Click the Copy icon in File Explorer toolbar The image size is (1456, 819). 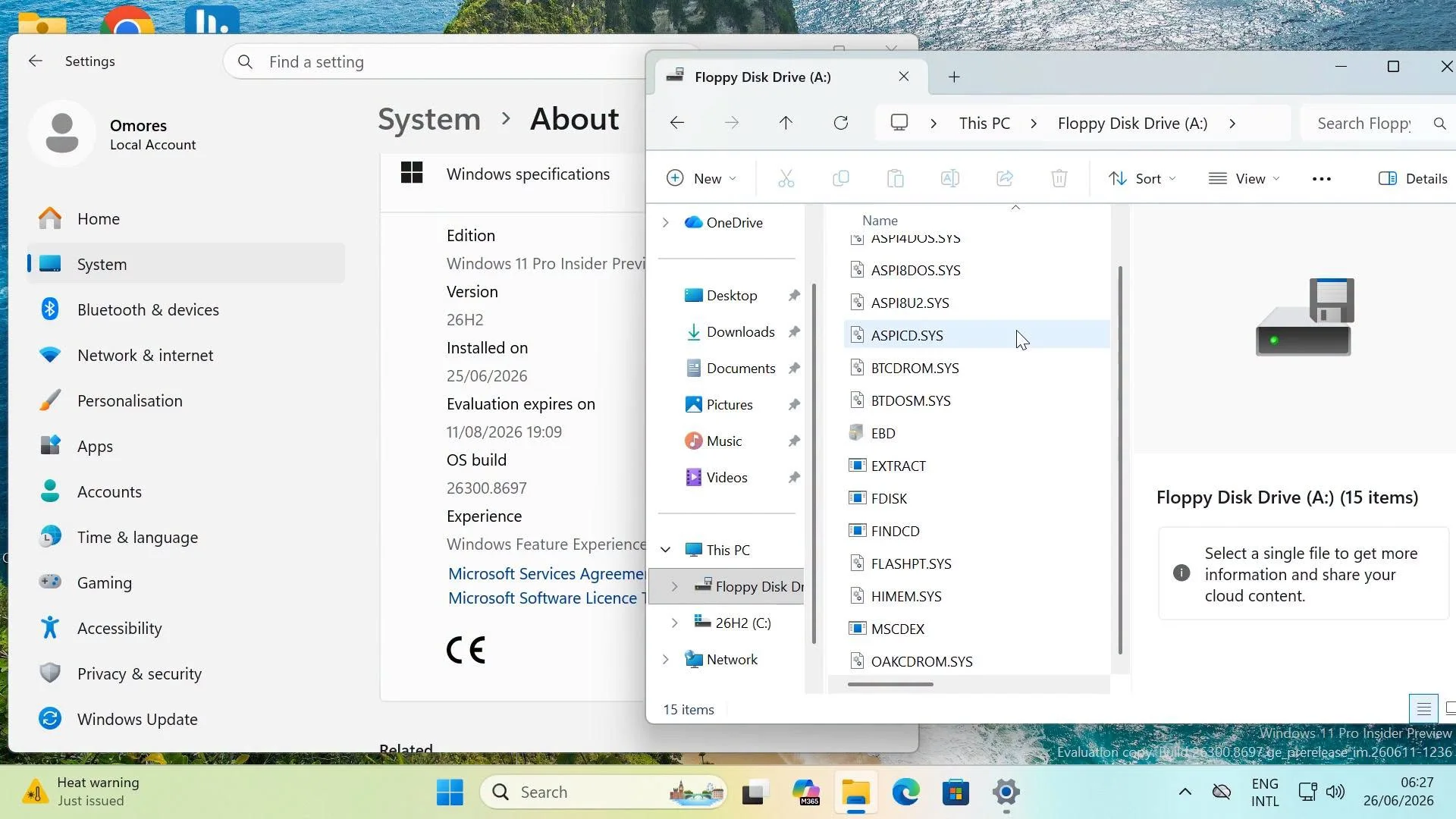pyautogui.click(x=840, y=179)
